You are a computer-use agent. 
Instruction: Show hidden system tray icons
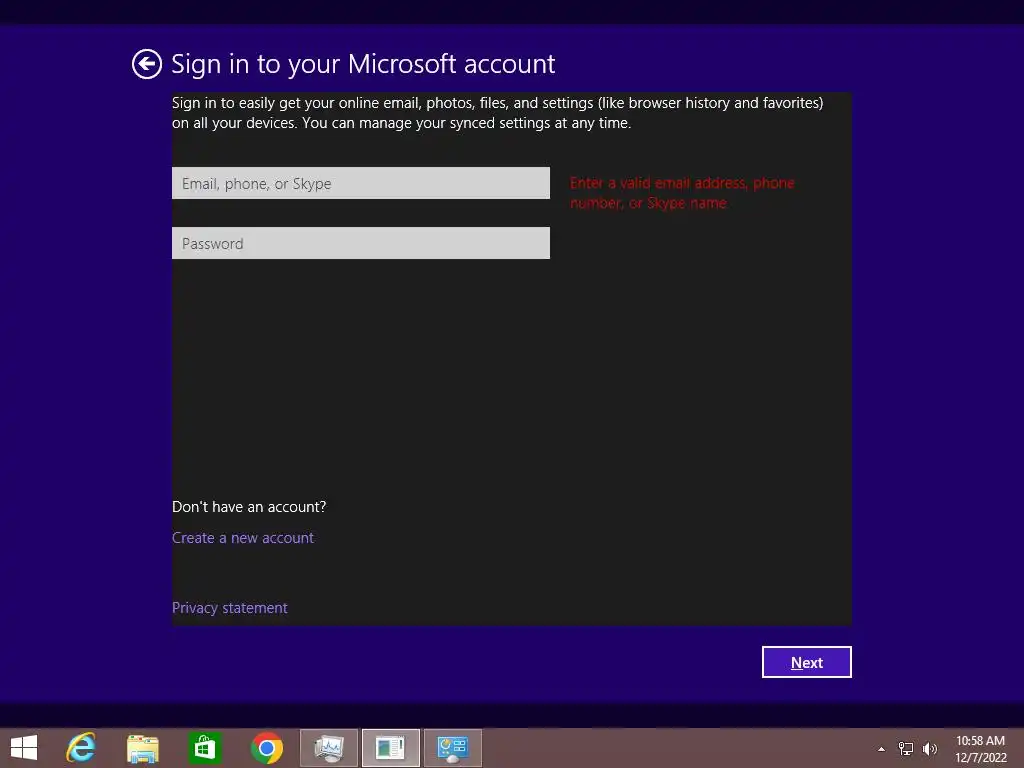tap(881, 749)
